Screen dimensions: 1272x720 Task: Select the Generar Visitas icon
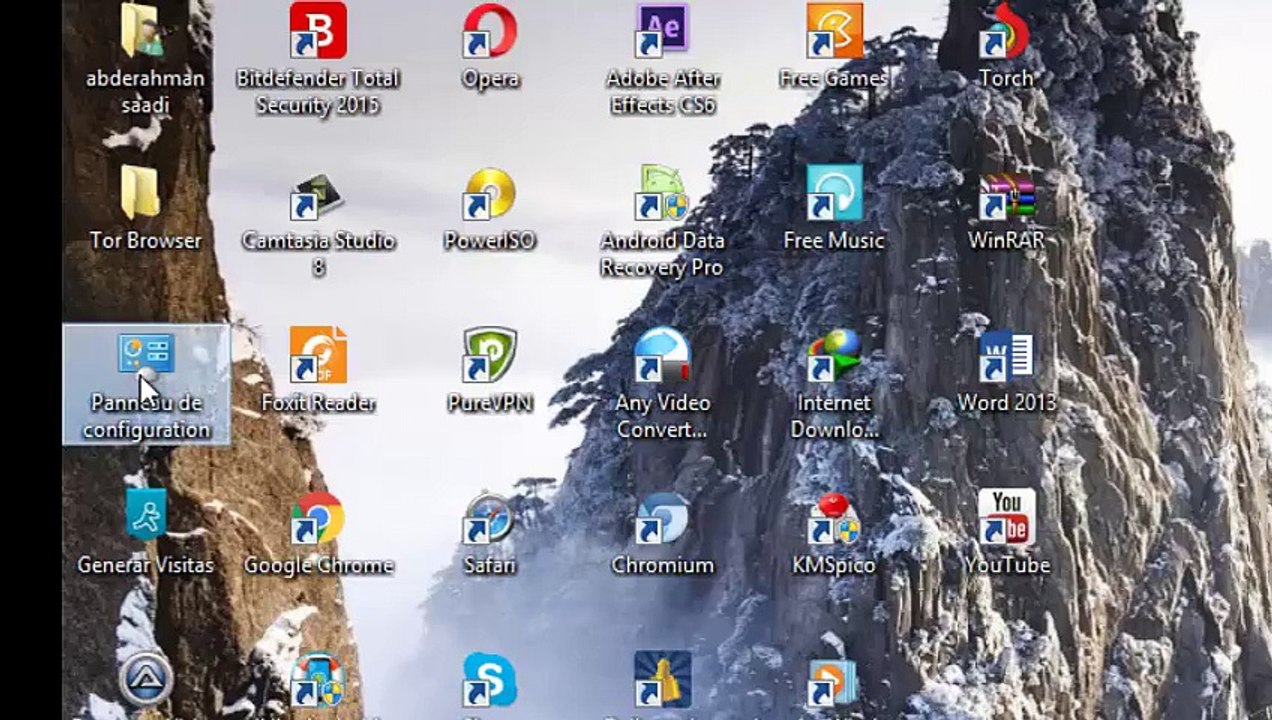(x=146, y=532)
